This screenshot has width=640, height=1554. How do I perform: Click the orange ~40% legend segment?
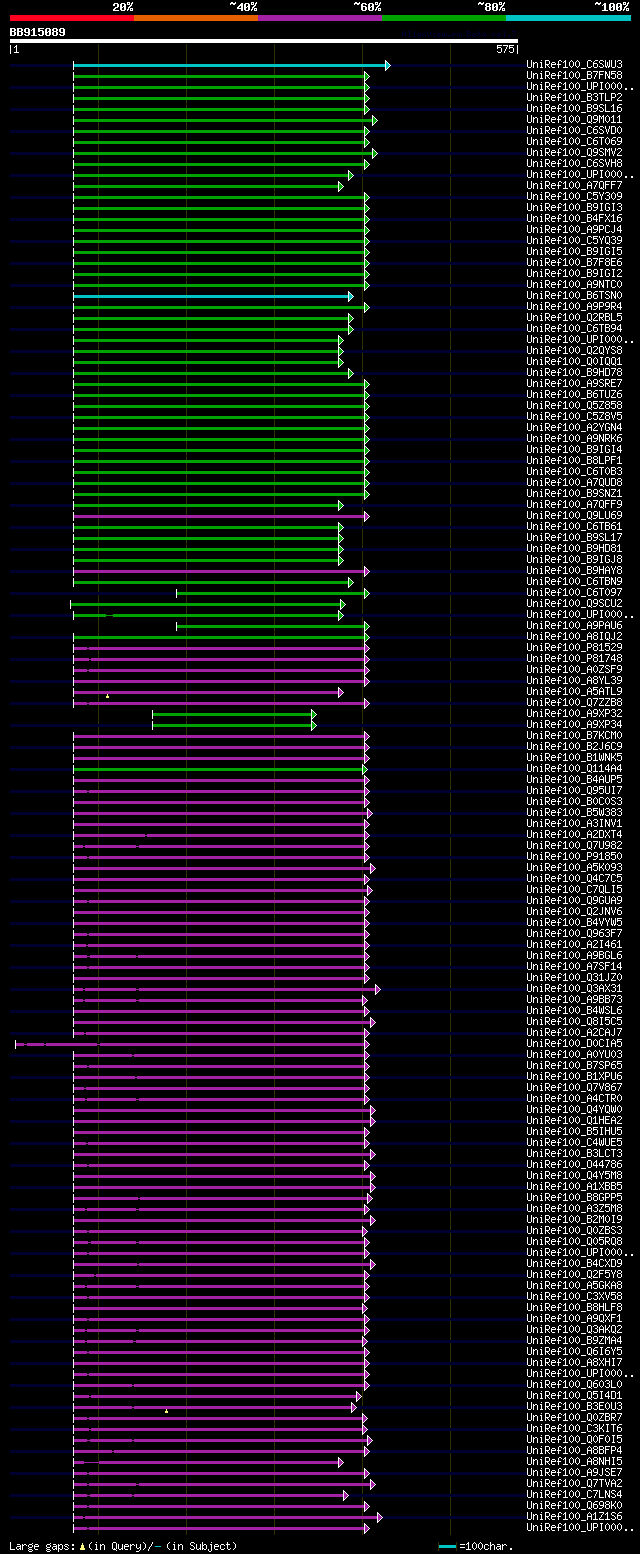[195, 18]
